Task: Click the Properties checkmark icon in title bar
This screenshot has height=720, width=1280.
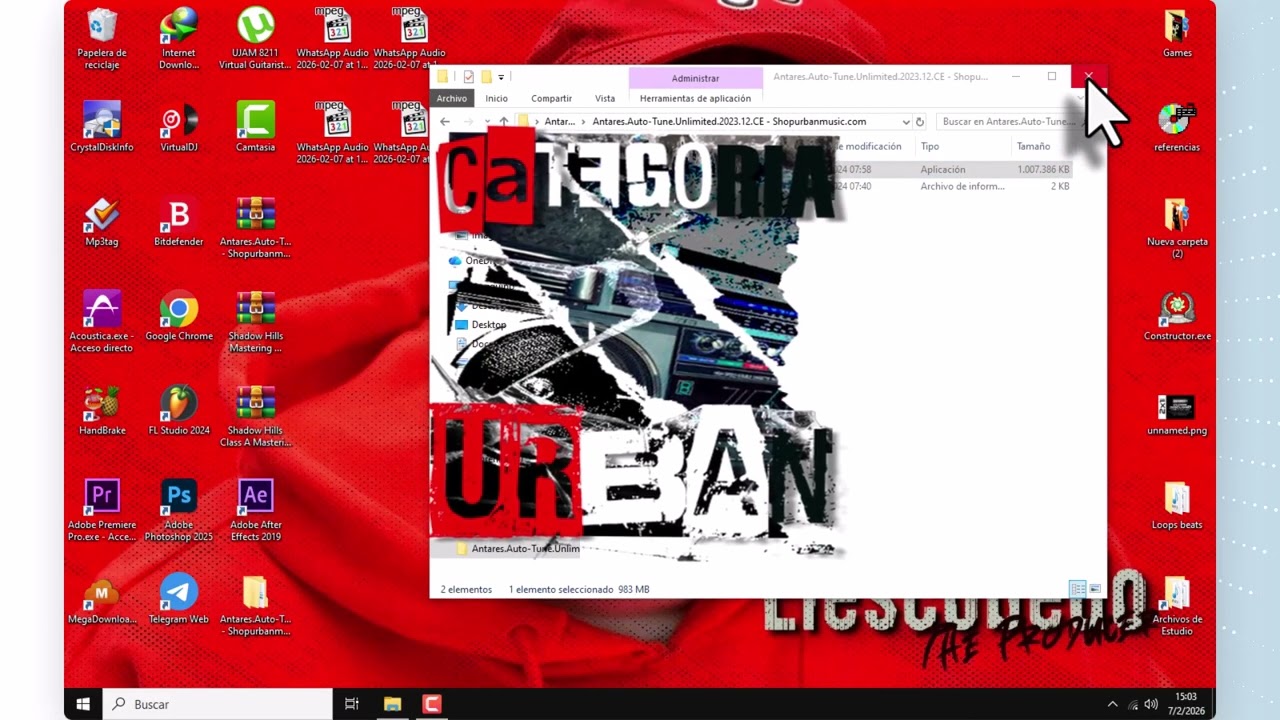Action: pos(468,77)
